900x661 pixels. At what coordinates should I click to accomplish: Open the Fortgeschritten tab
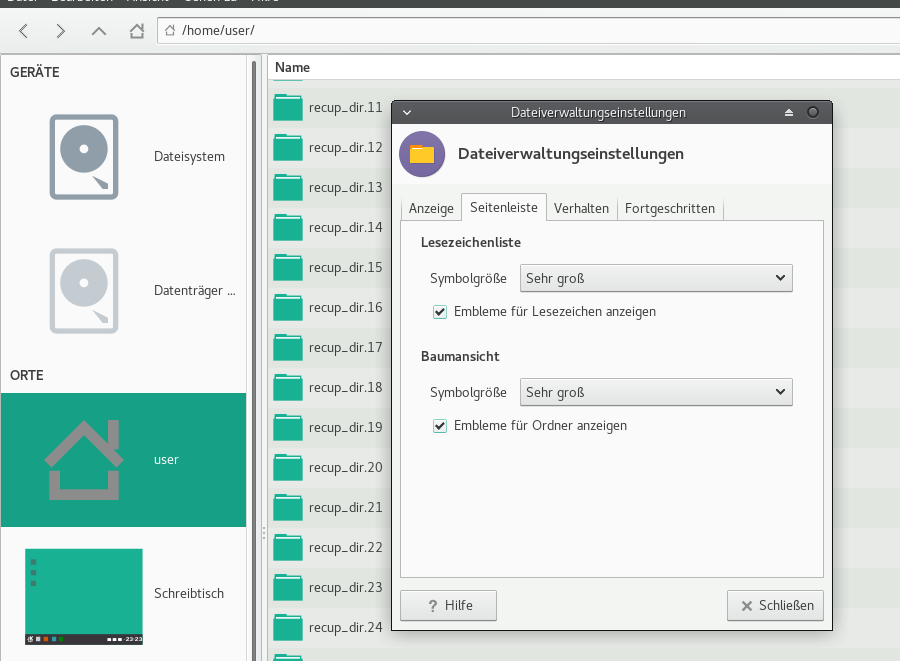tap(669, 209)
